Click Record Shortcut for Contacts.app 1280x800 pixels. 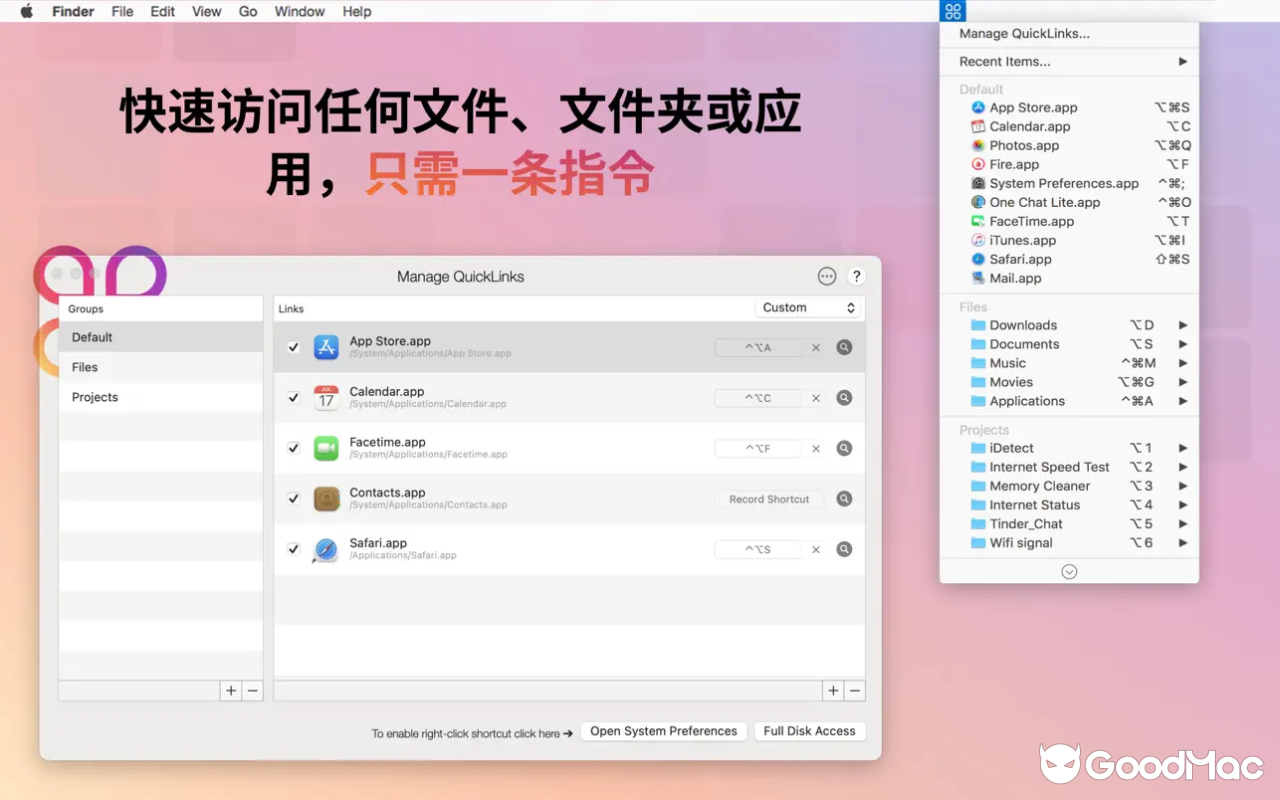769,499
